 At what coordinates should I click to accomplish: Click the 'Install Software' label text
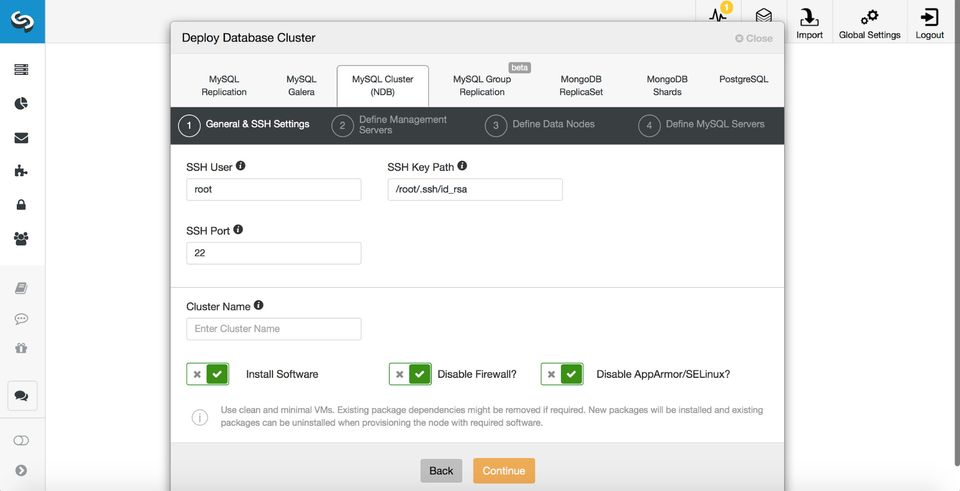pyautogui.click(x=282, y=374)
